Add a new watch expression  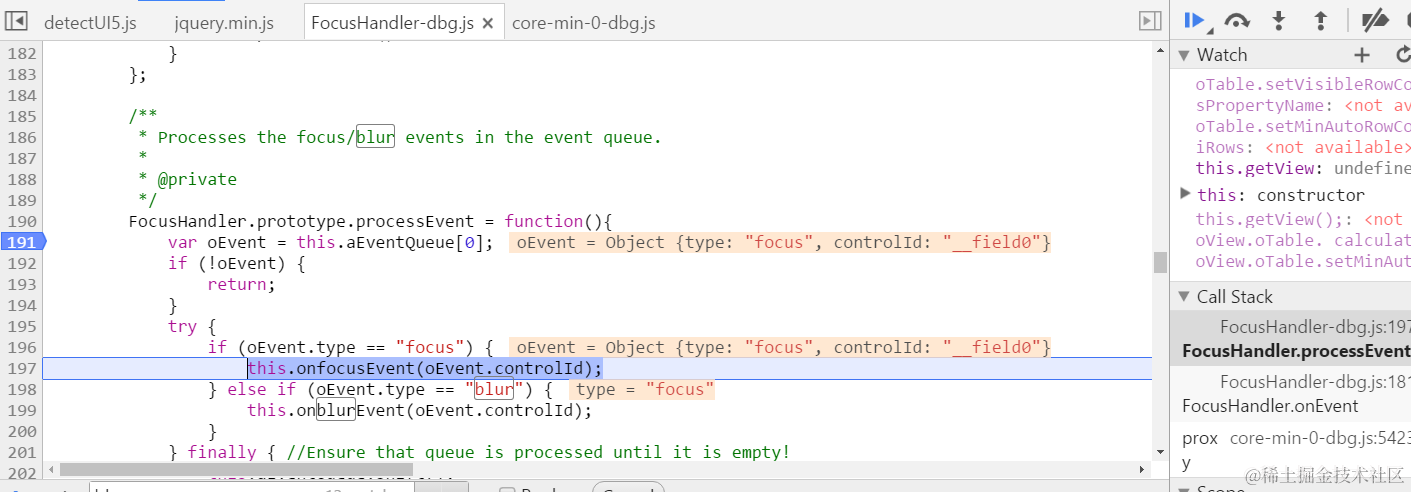point(1361,55)
